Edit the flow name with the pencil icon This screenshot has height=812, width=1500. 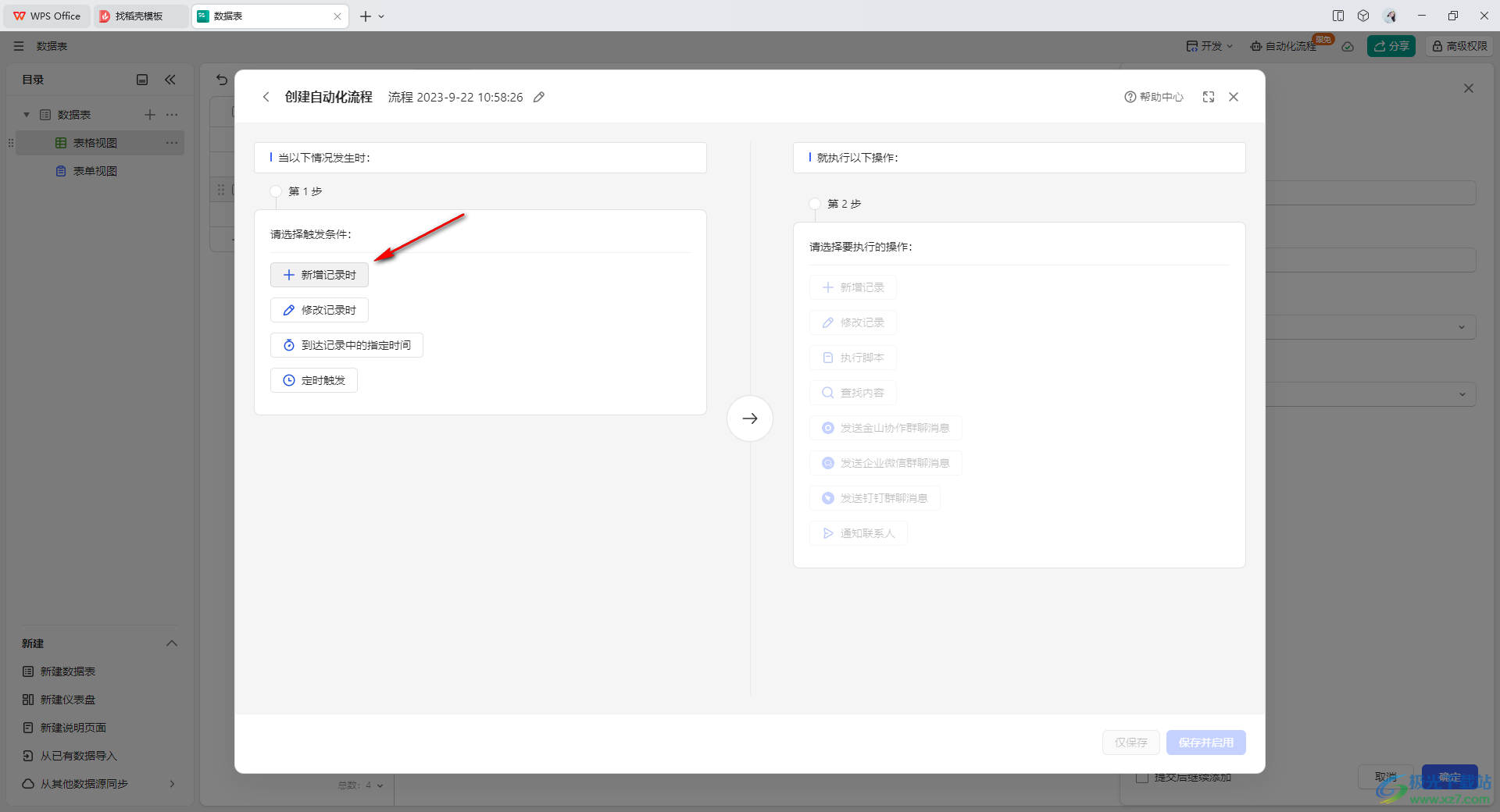tap(539, 97)
